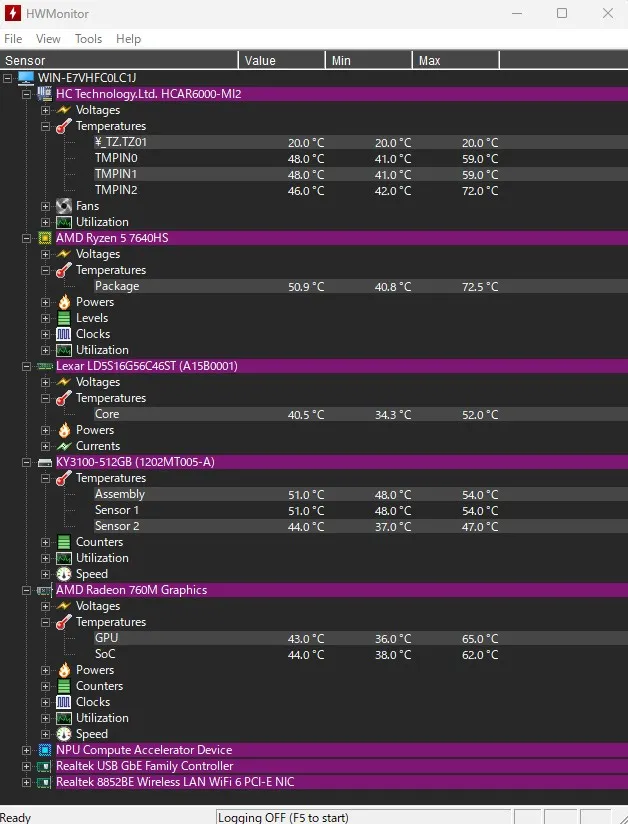Viewport: 628px width, 824px height.
Task: Collapse the AMD Ryzen 5 7640HS node
Action: tap(26, 238)
